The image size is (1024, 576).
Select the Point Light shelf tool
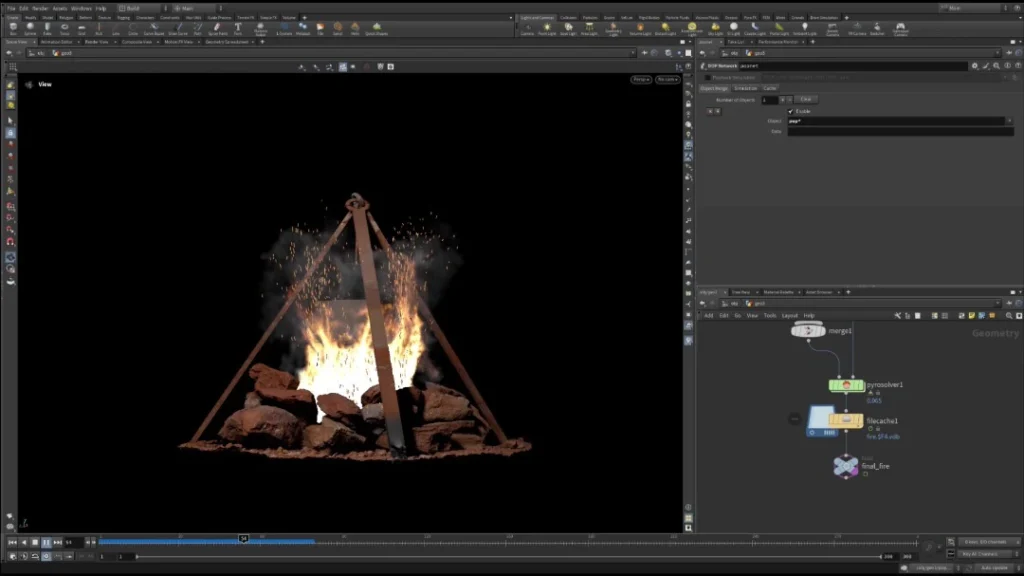pyautogui.click(x=547, y=29)
